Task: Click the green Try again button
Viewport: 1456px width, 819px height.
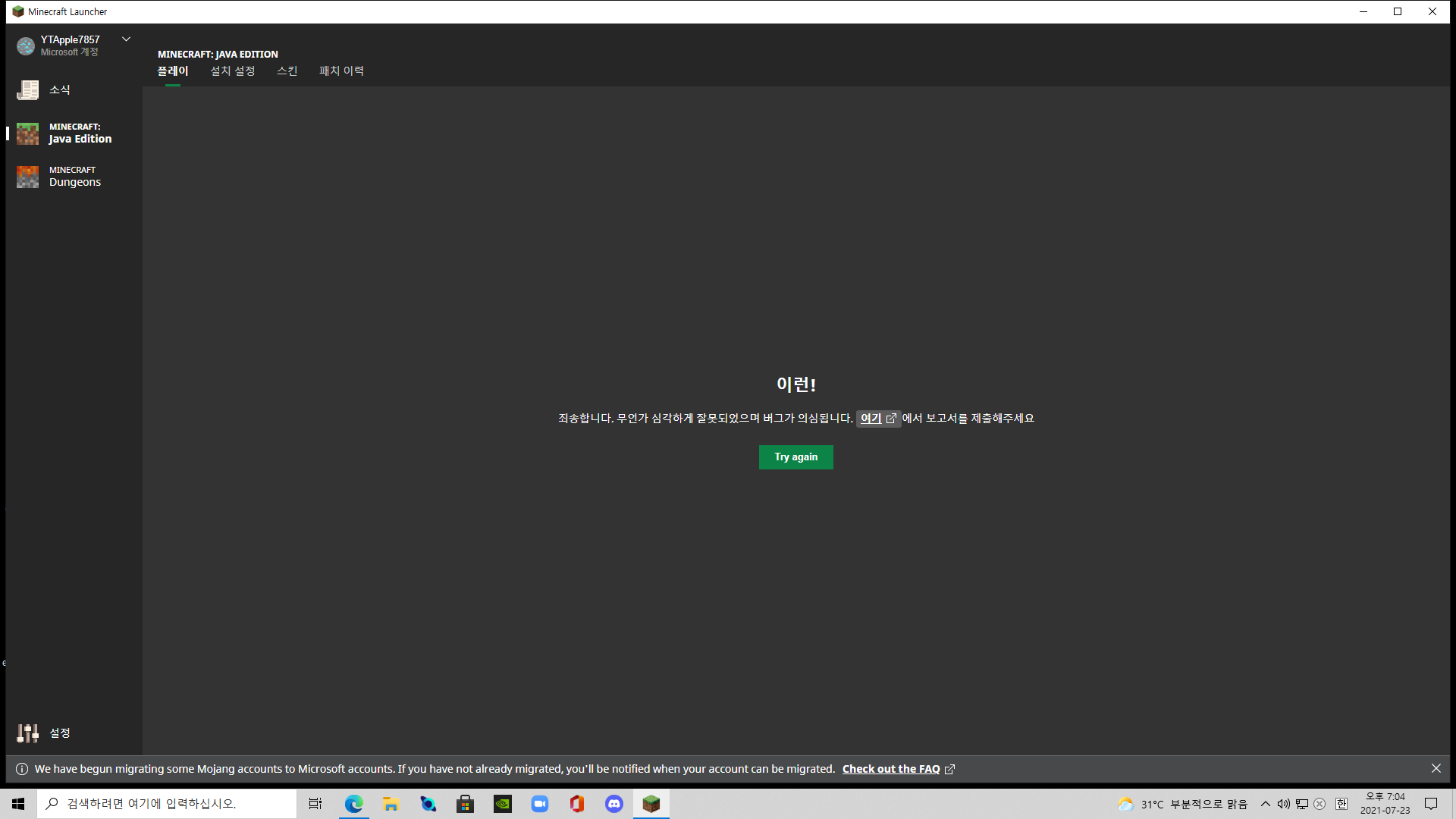Action: (795, 457)
